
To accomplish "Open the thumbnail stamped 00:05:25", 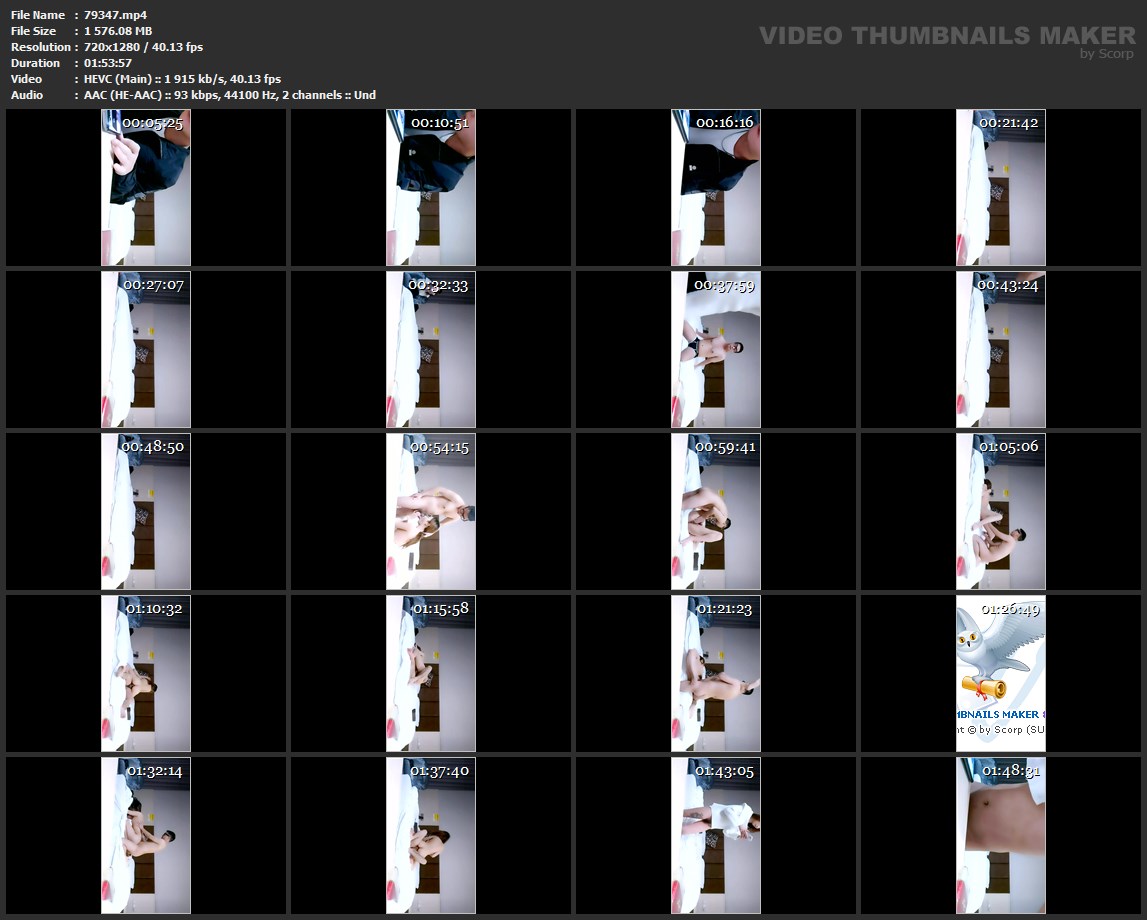I will point(146,188).
